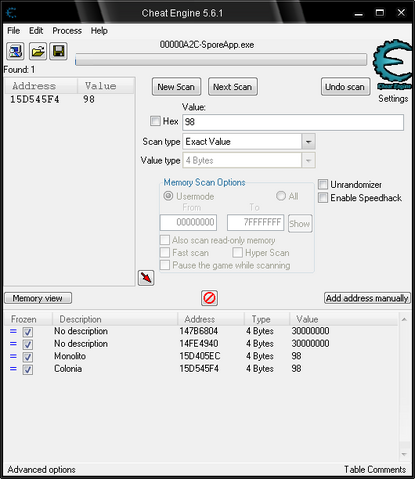415x479 pixels.
Task: Open the Value type dropdown
Action: (308, 161)
